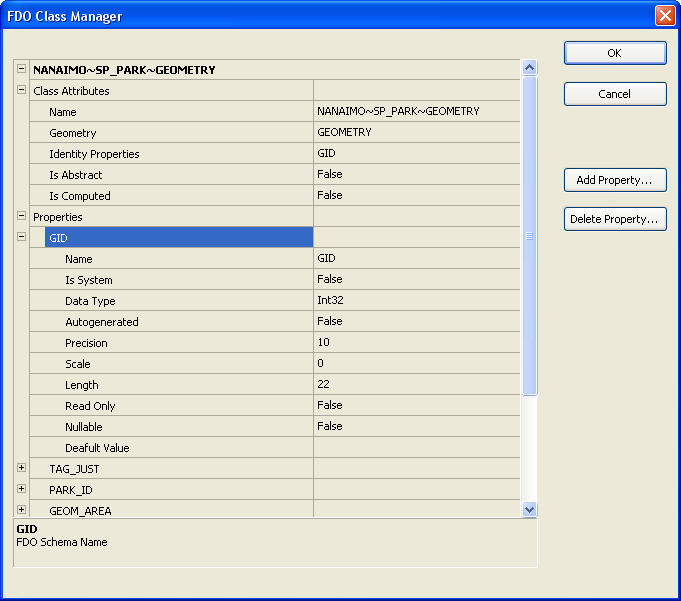Select the Is Abstract label

(76, 175)
